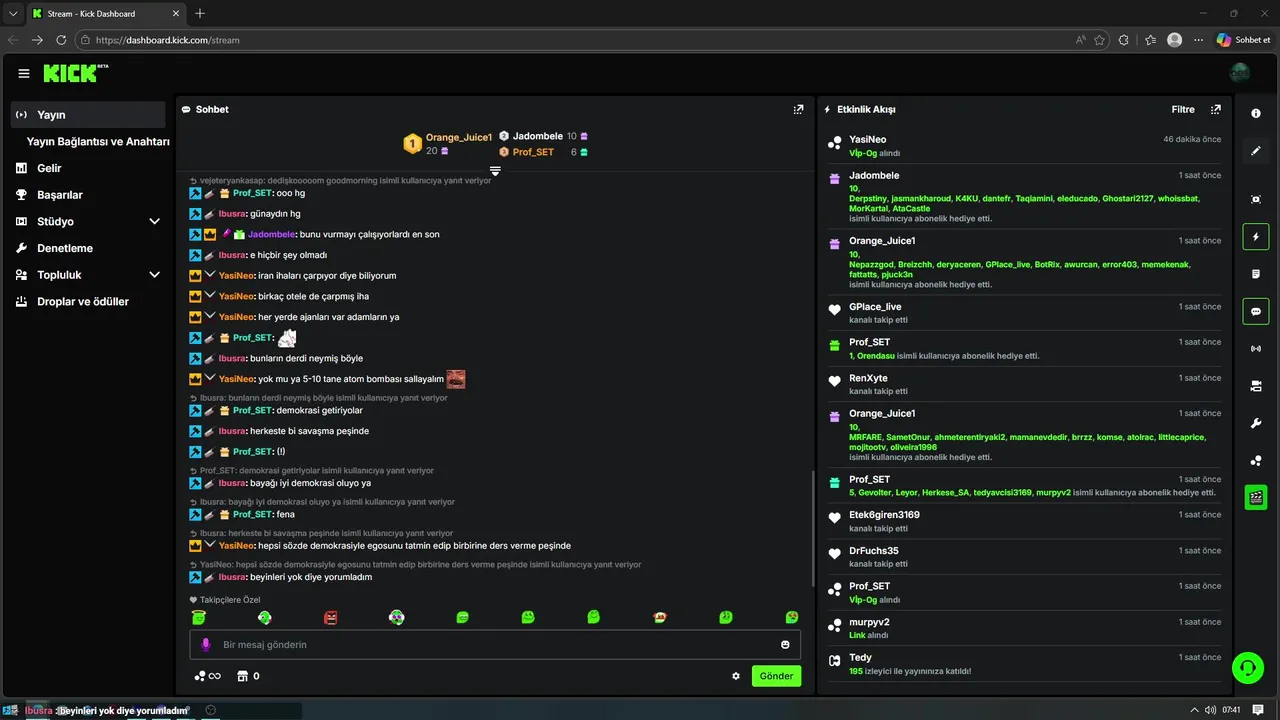Click the Kick logo

(x=76, y=73)
